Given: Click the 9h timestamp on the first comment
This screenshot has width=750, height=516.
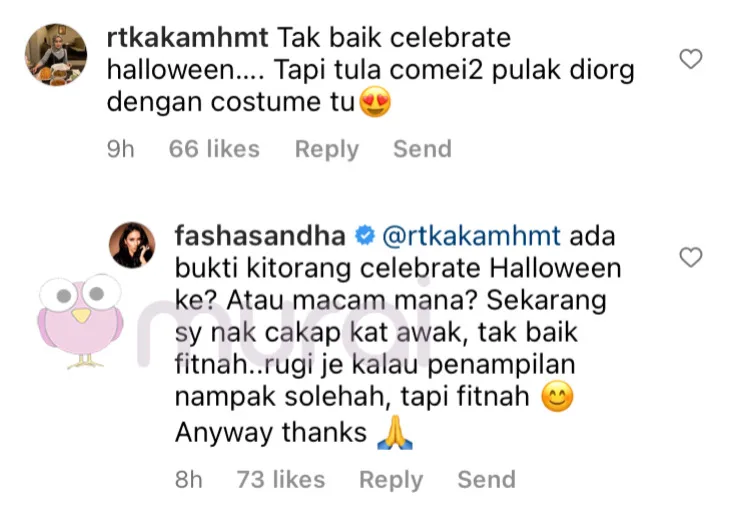Looking at the screenshot, I should [121, 149].
